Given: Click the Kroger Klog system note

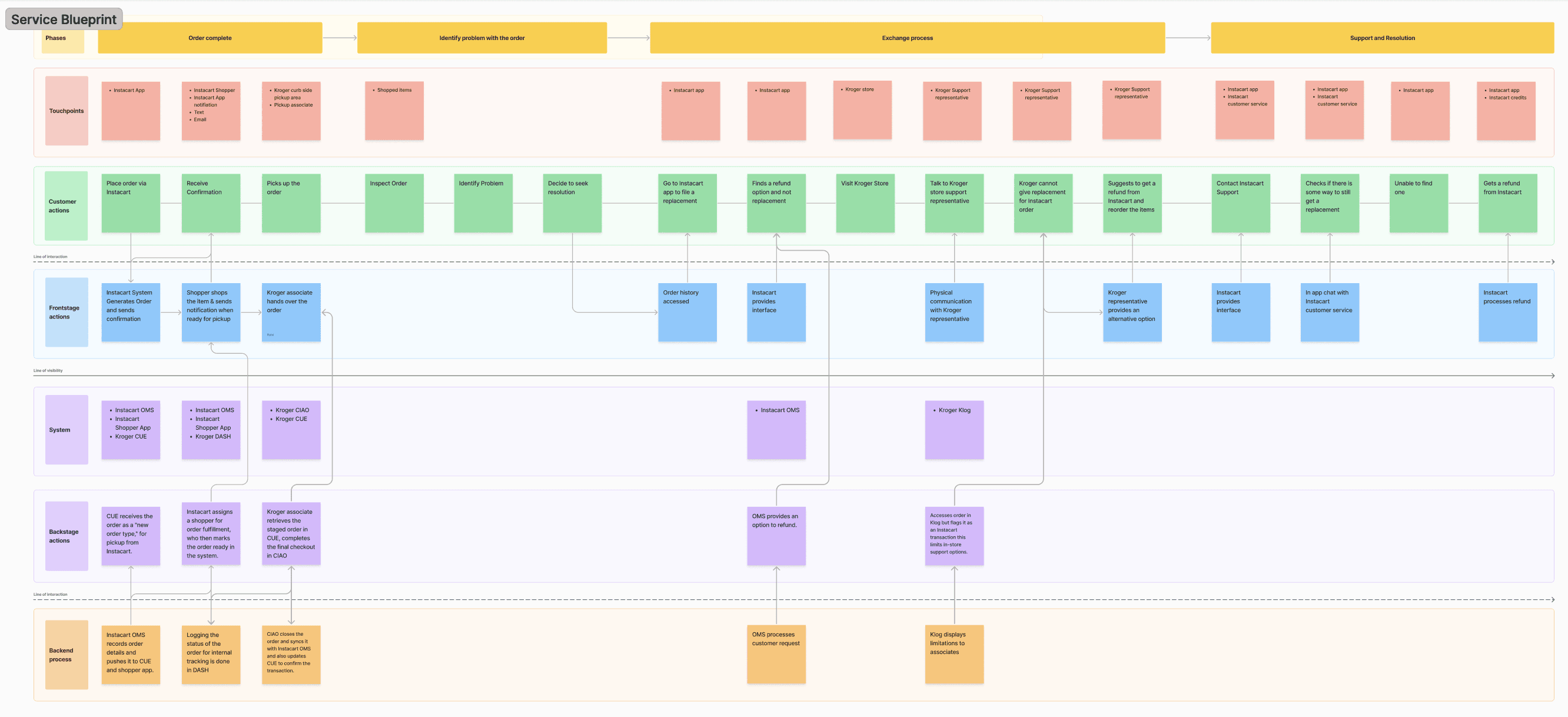Looking at the screenshot, I should point(954,429).
